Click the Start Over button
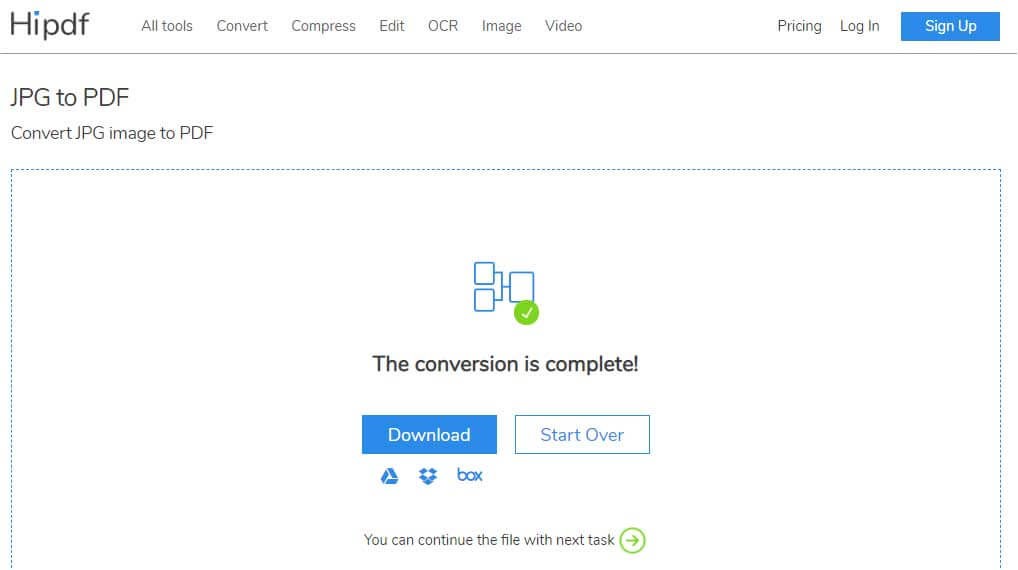The width and height of the screenshot is (1018, 570). coord(582,434)
